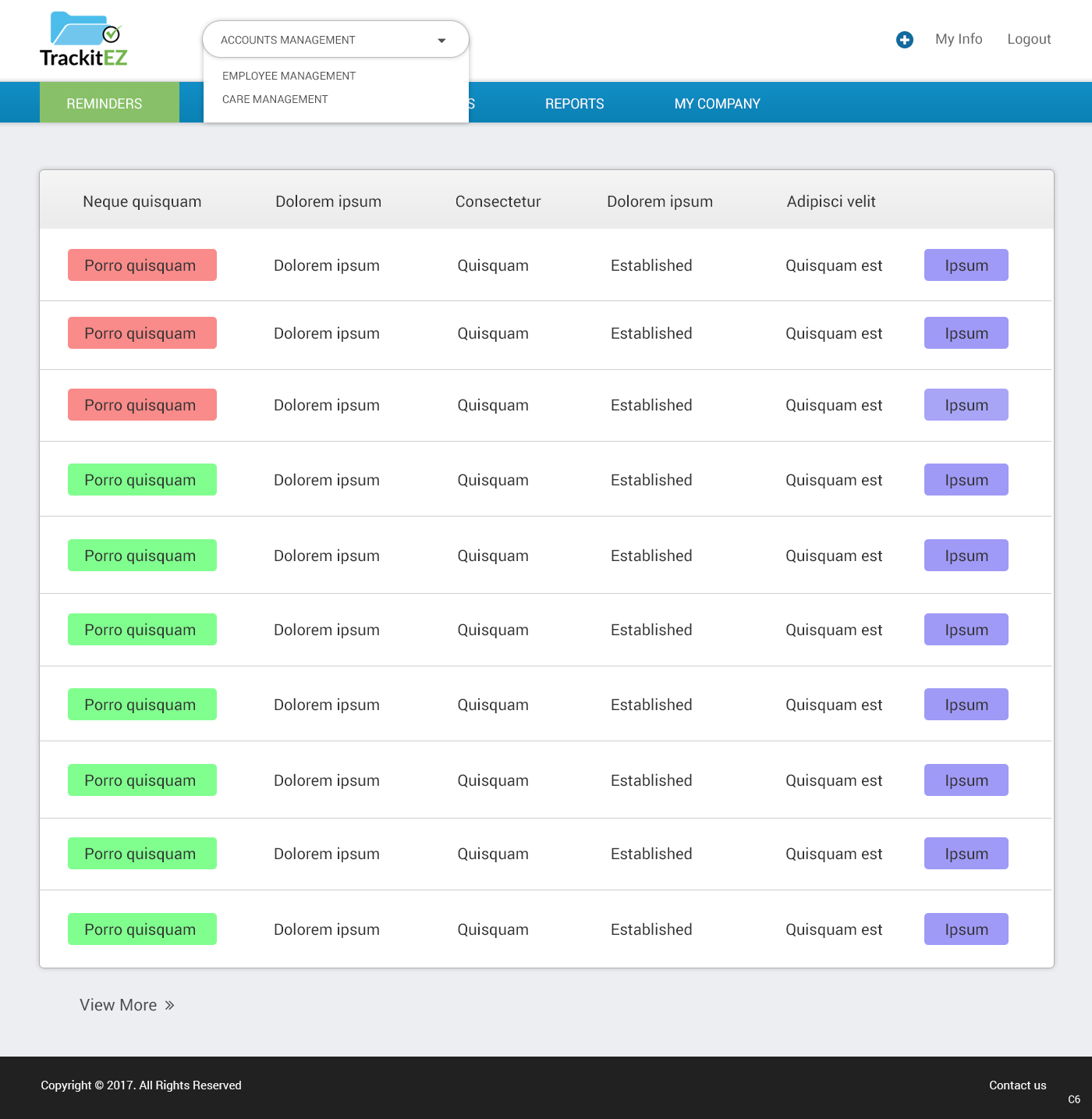Viewport: 1092px width, 1119px height.
Task: Click the Logout link
Action: [x=1029, y=39]
